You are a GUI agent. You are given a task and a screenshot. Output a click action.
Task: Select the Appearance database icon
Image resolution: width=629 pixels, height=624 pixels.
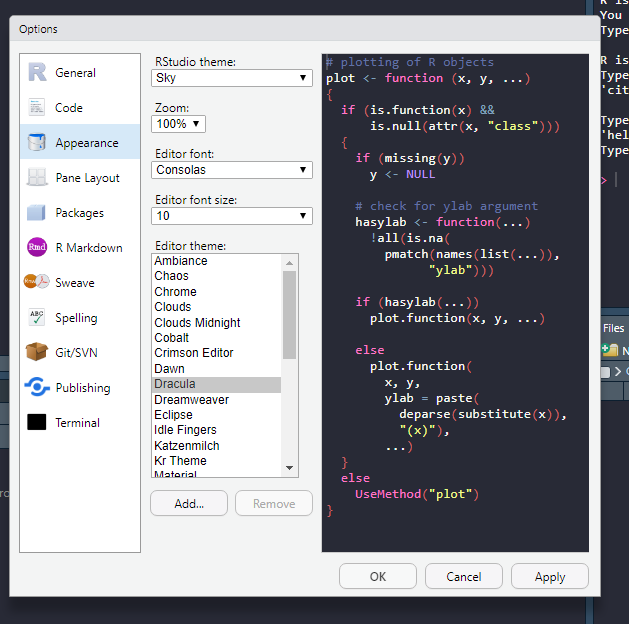tap(37, 142)
